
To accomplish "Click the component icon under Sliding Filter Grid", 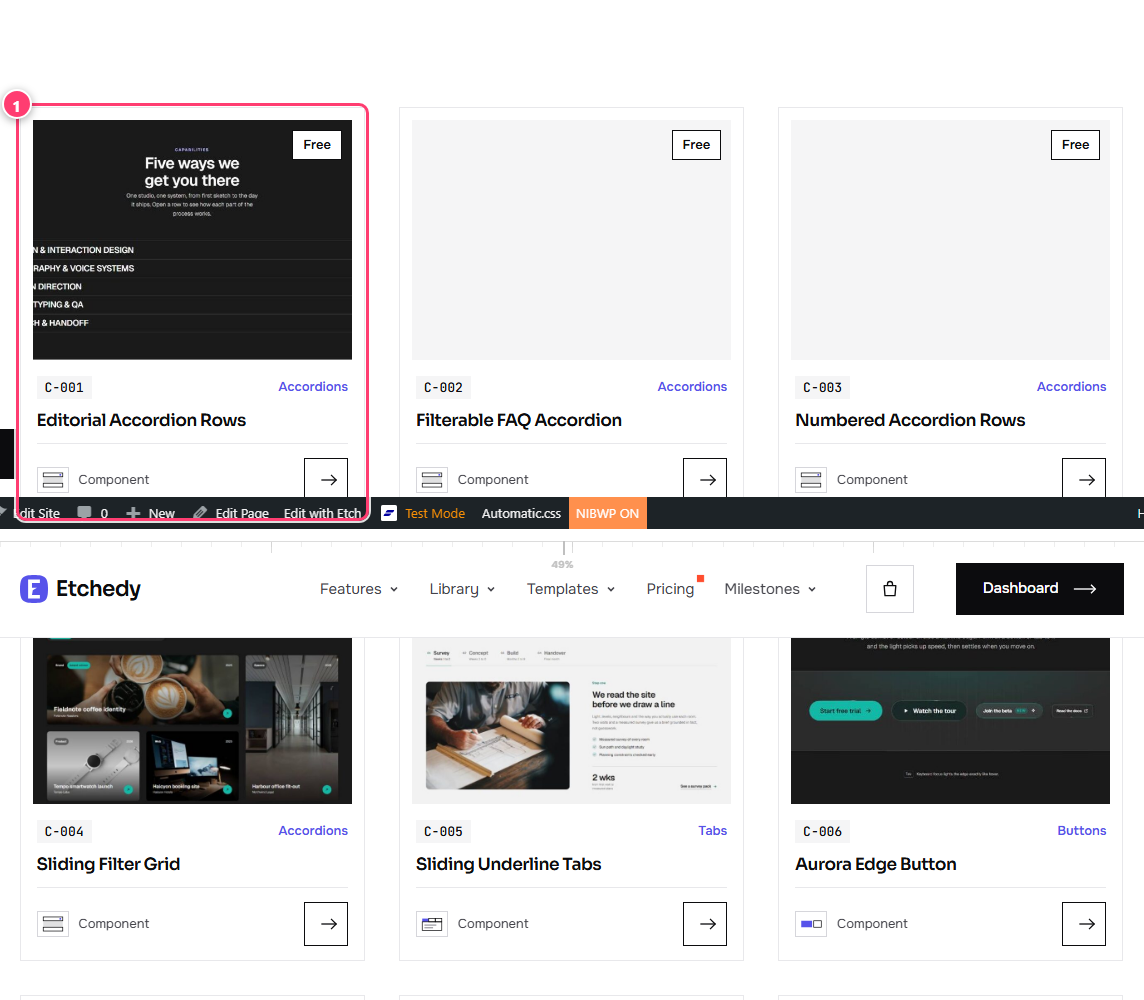I will (53, 924).
